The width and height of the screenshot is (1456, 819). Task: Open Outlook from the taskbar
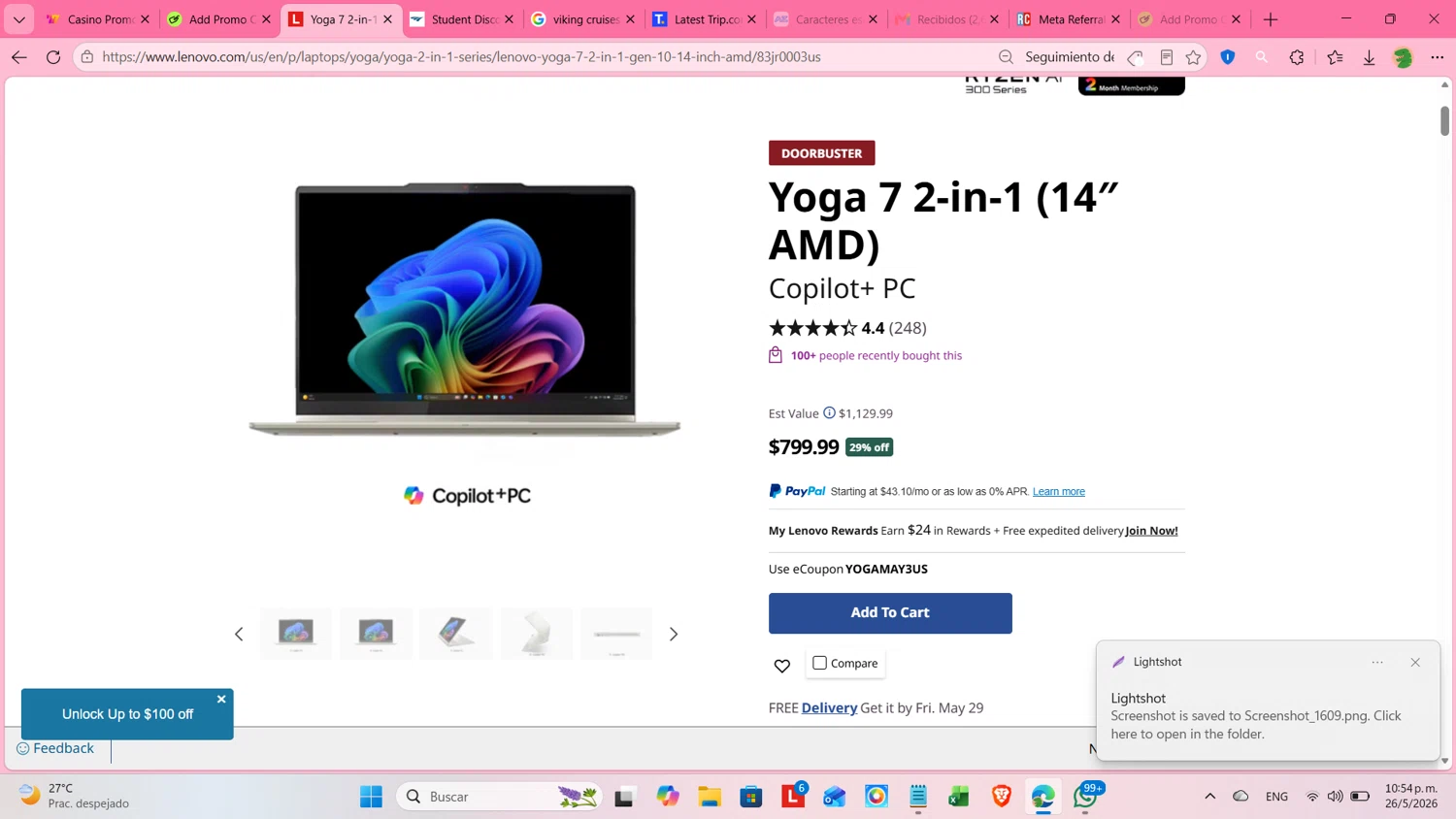click(x=835, y=797)
